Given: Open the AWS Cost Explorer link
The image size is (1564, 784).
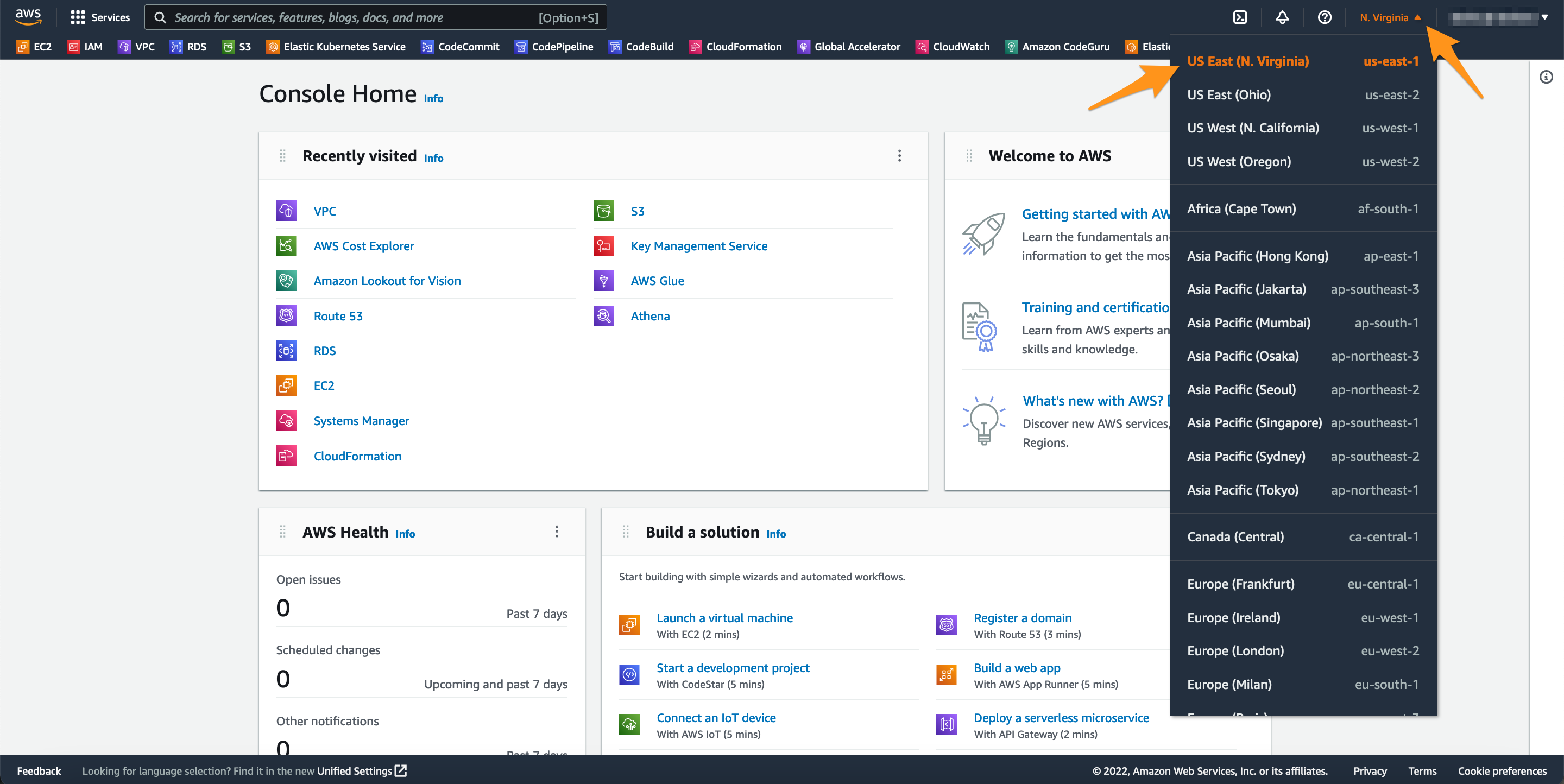Looking at the screenshot, I should [x=364, y=246].
